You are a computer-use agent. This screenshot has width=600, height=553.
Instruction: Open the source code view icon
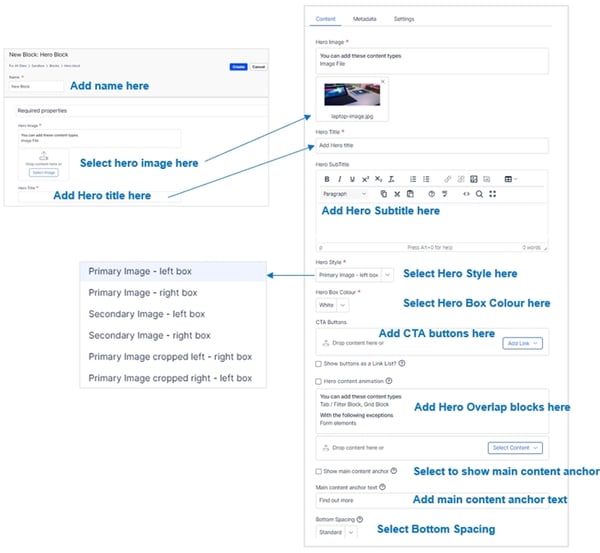pyautogui.click(x=466, y=193)
